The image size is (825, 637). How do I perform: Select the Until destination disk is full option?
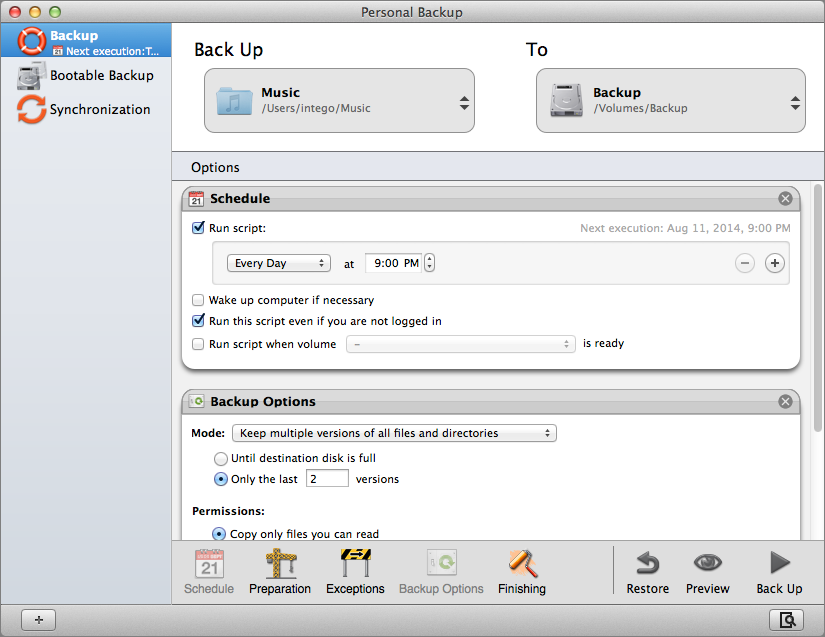(221, 458)
